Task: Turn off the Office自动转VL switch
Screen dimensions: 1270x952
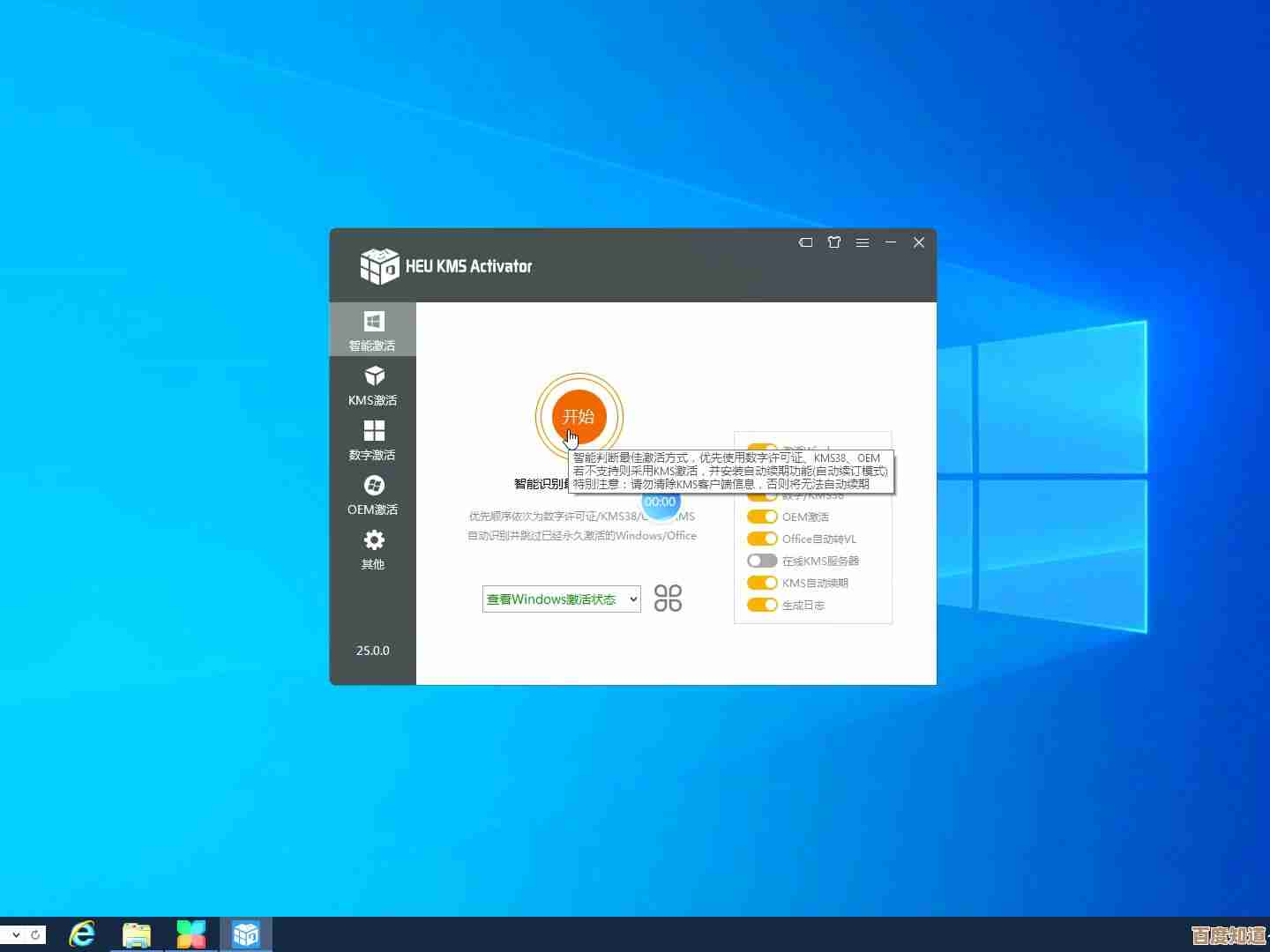Action: point(762,539)
